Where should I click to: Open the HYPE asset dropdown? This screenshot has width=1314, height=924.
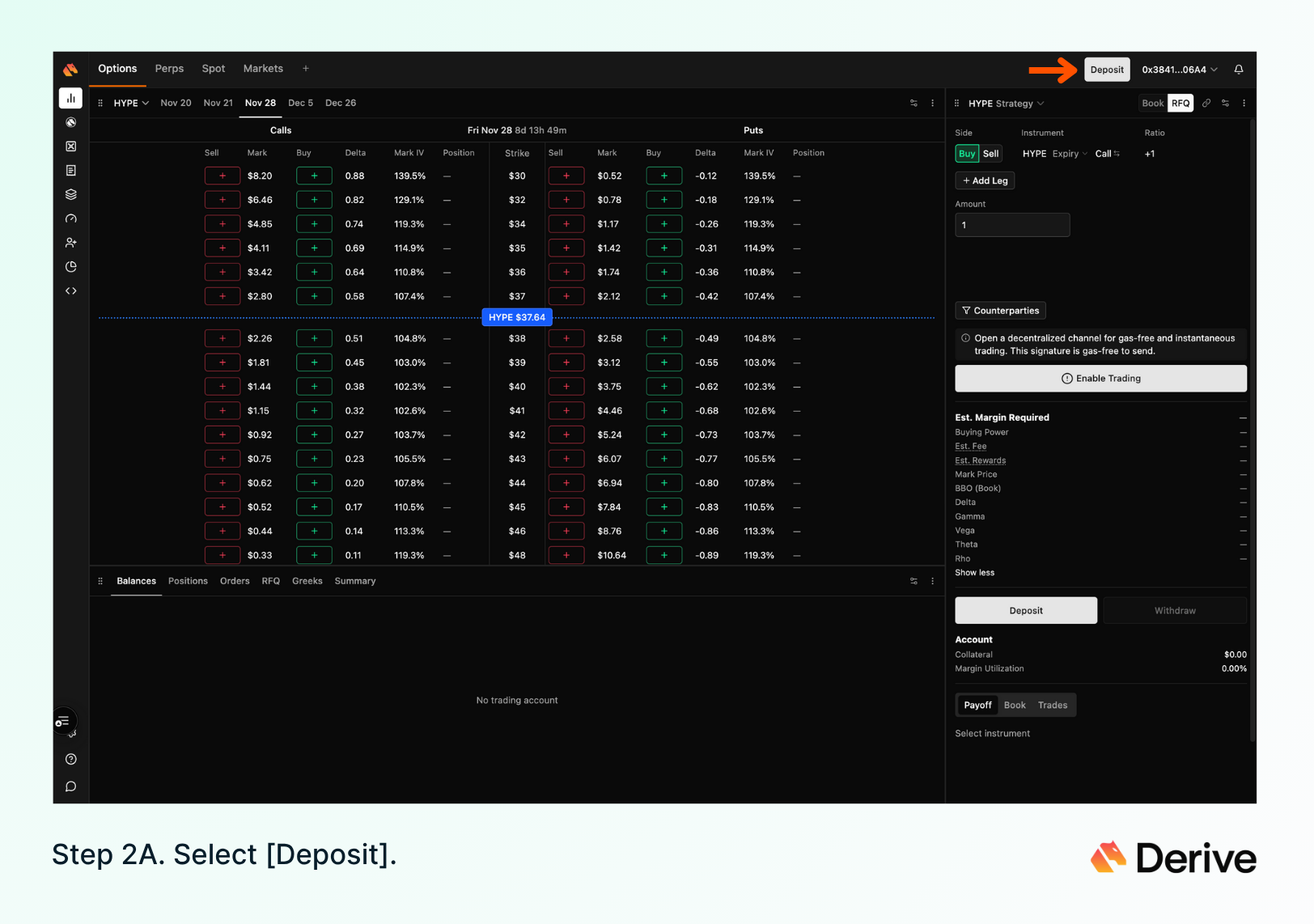point(131,103)
